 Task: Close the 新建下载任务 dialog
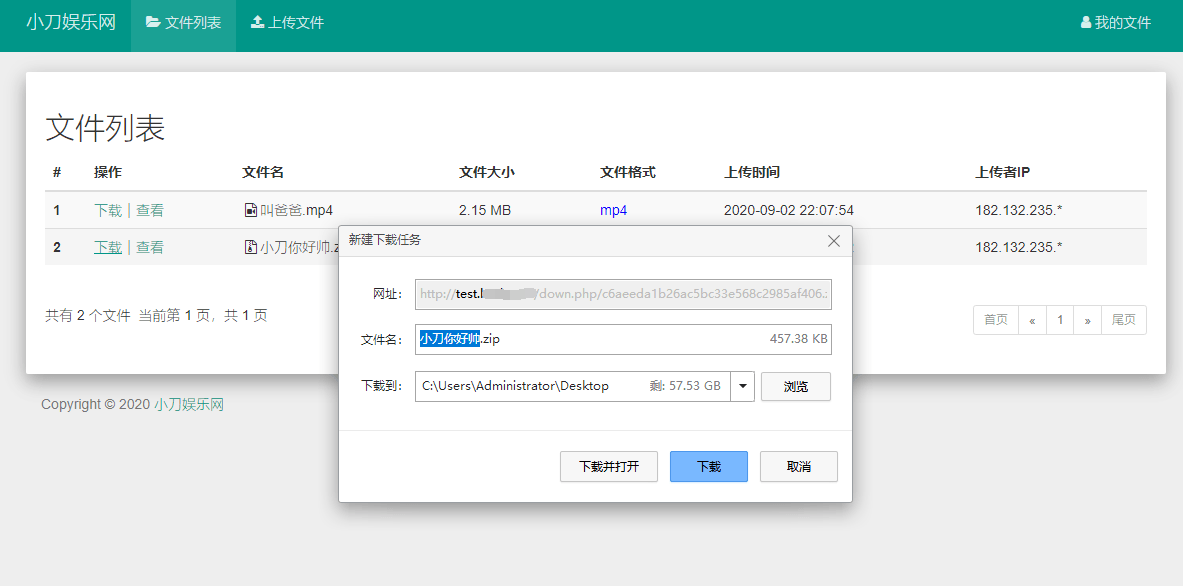point(834,241)
